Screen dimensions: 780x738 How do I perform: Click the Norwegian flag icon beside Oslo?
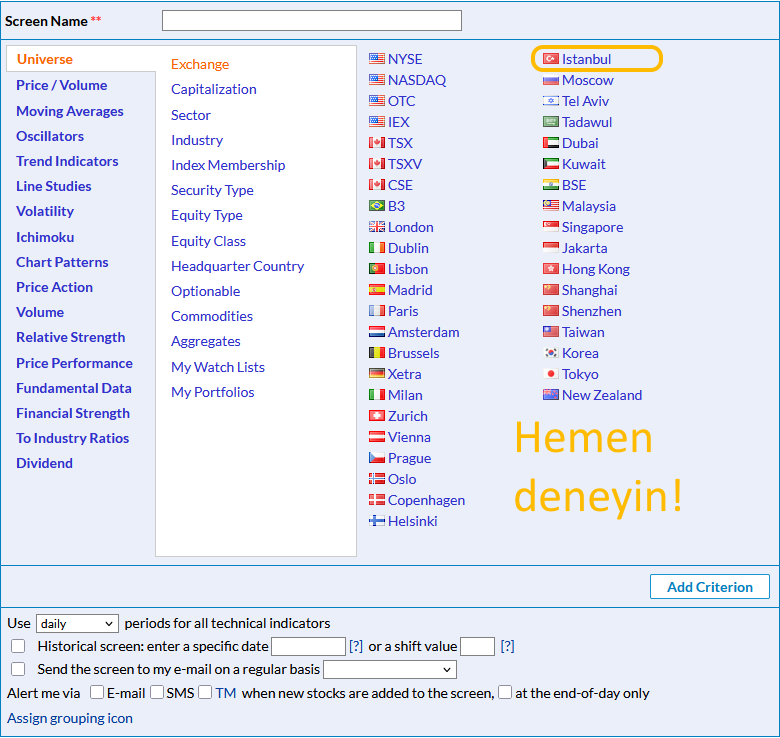[x=377, y=479]
